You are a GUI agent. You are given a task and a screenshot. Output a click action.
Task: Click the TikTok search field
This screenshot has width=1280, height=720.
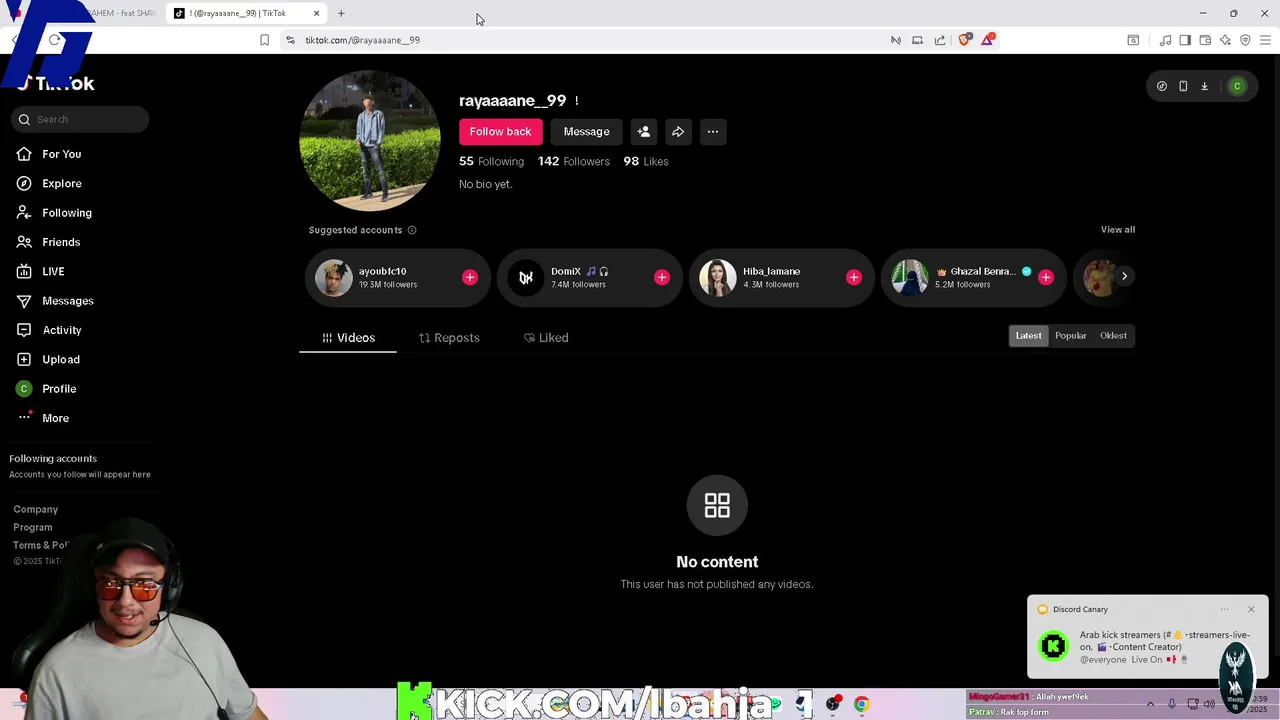point(80,119)
